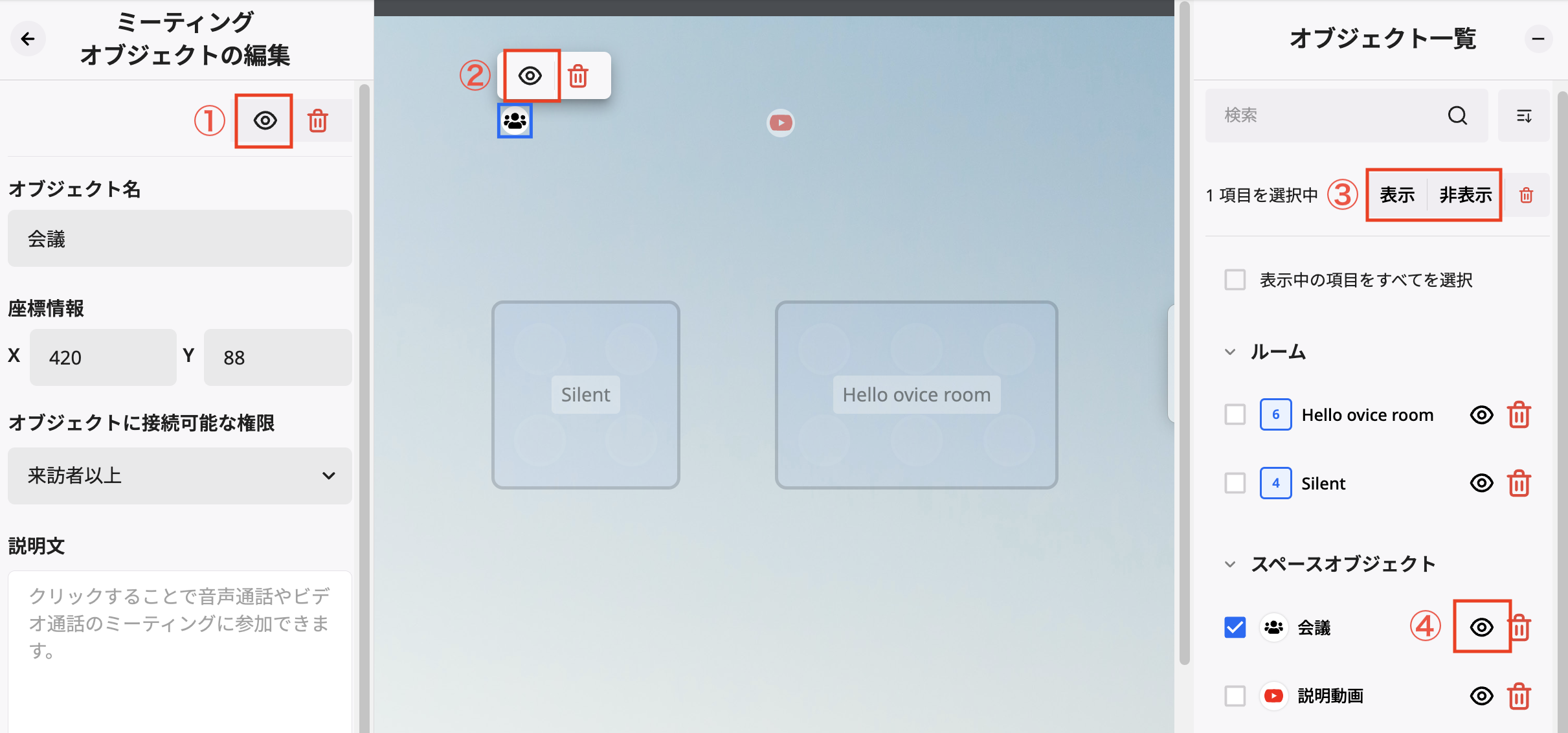1568x733 pixels.
Task: Delete Hello ovice room with its trash icon
Action: tap(1519, 414)
